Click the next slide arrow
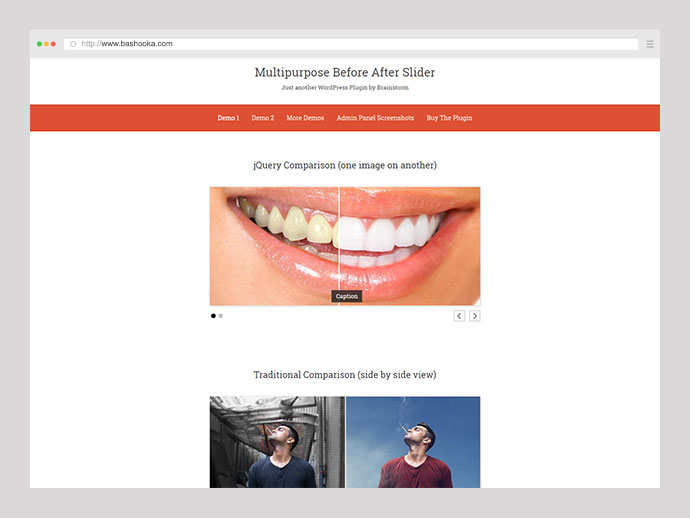The height and width of the screenshot is (518, 690). (474, 316)
